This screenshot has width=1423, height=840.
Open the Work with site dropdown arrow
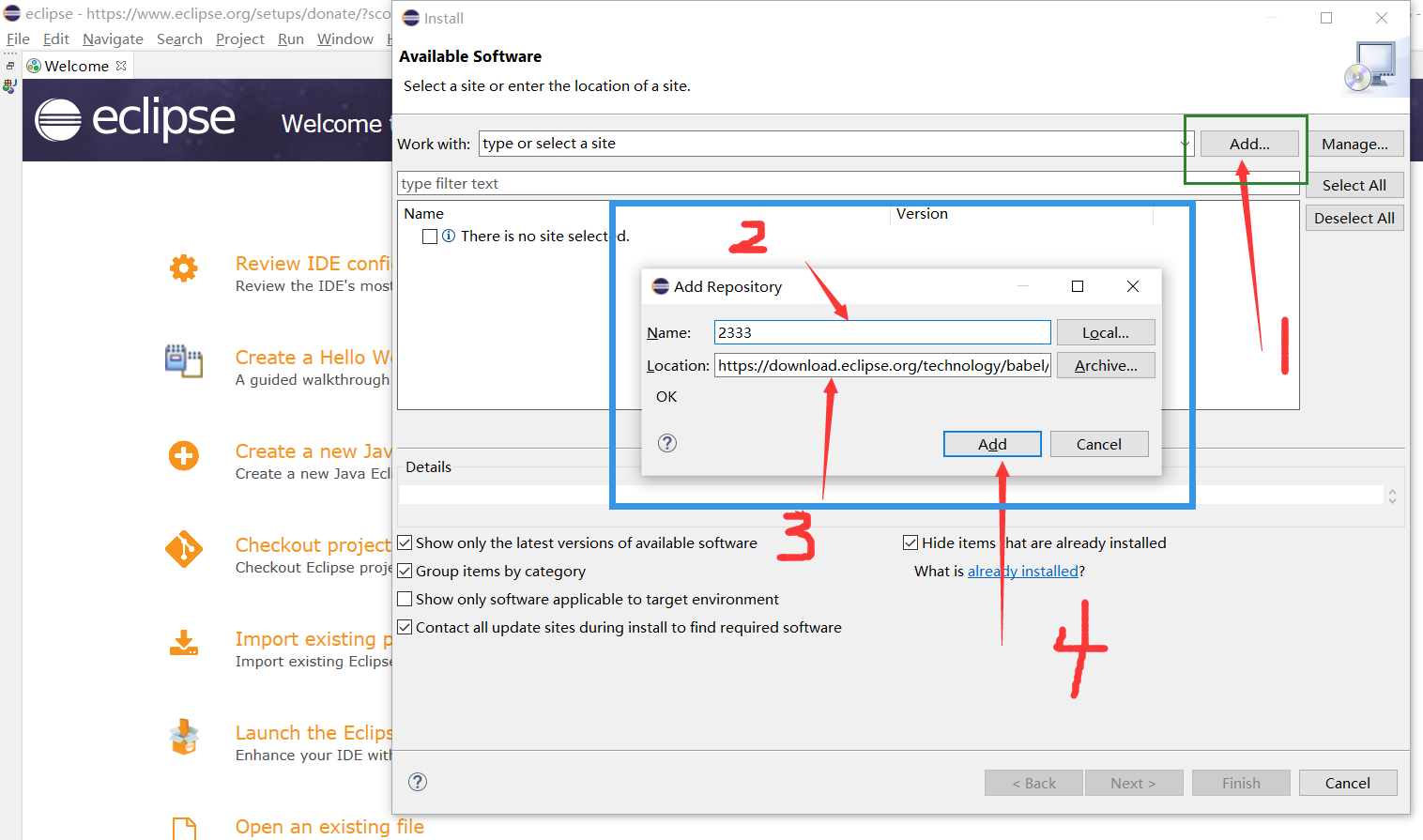[1186, 144]
